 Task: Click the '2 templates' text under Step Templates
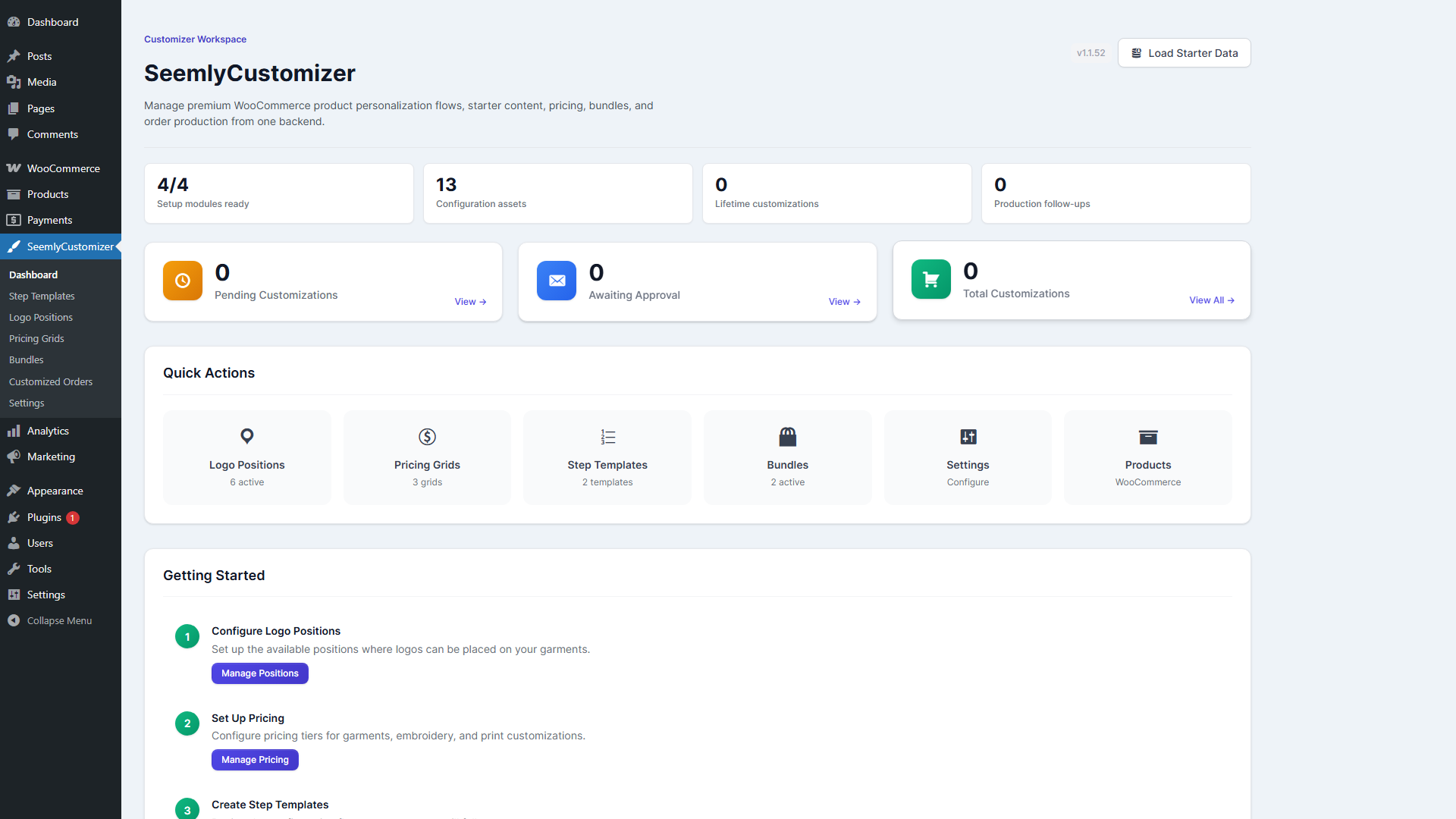point(607,482)
